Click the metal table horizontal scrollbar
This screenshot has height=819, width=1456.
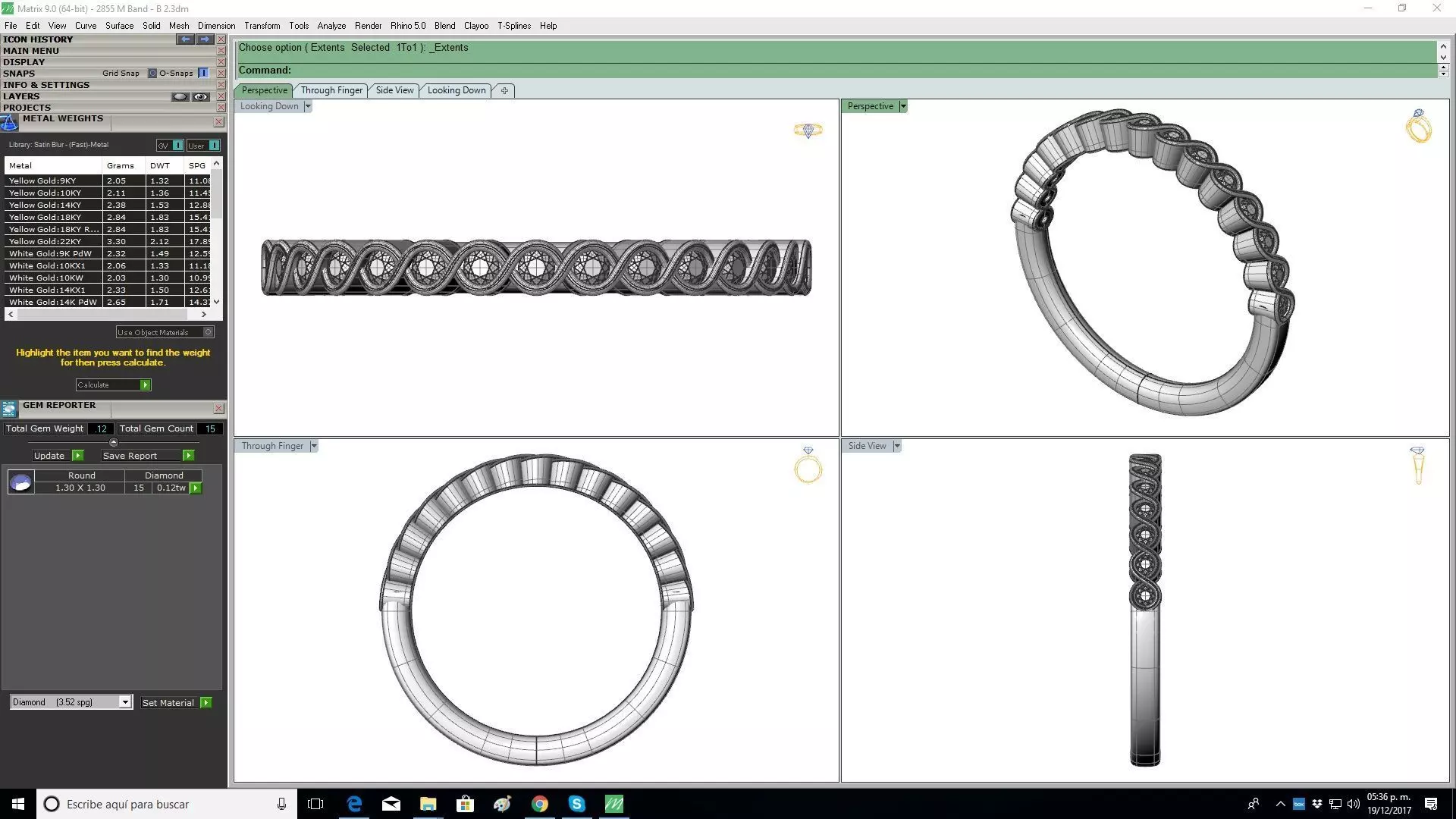pos(108,314)
